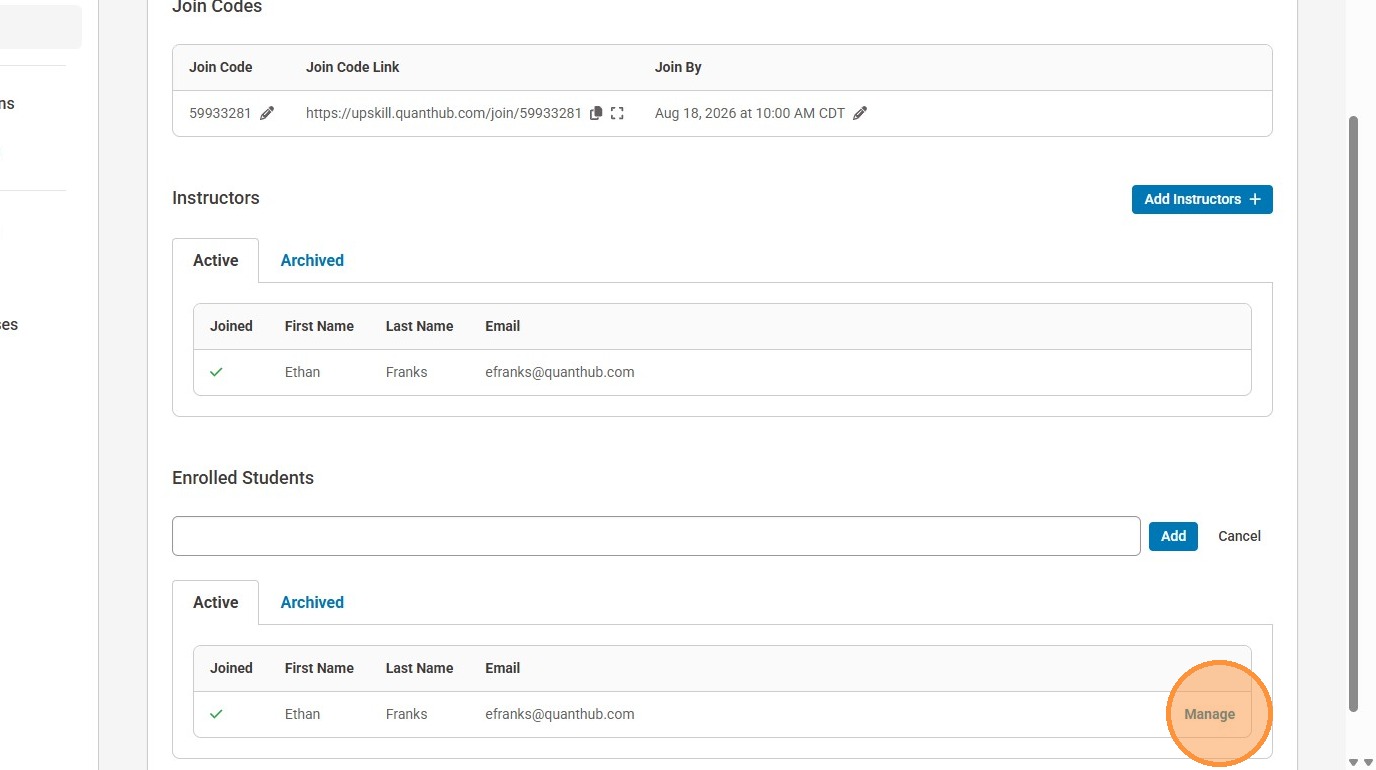Select the Active tab under Instructors
Screen dimensions: 1376x770
click(x=215, y=260)
